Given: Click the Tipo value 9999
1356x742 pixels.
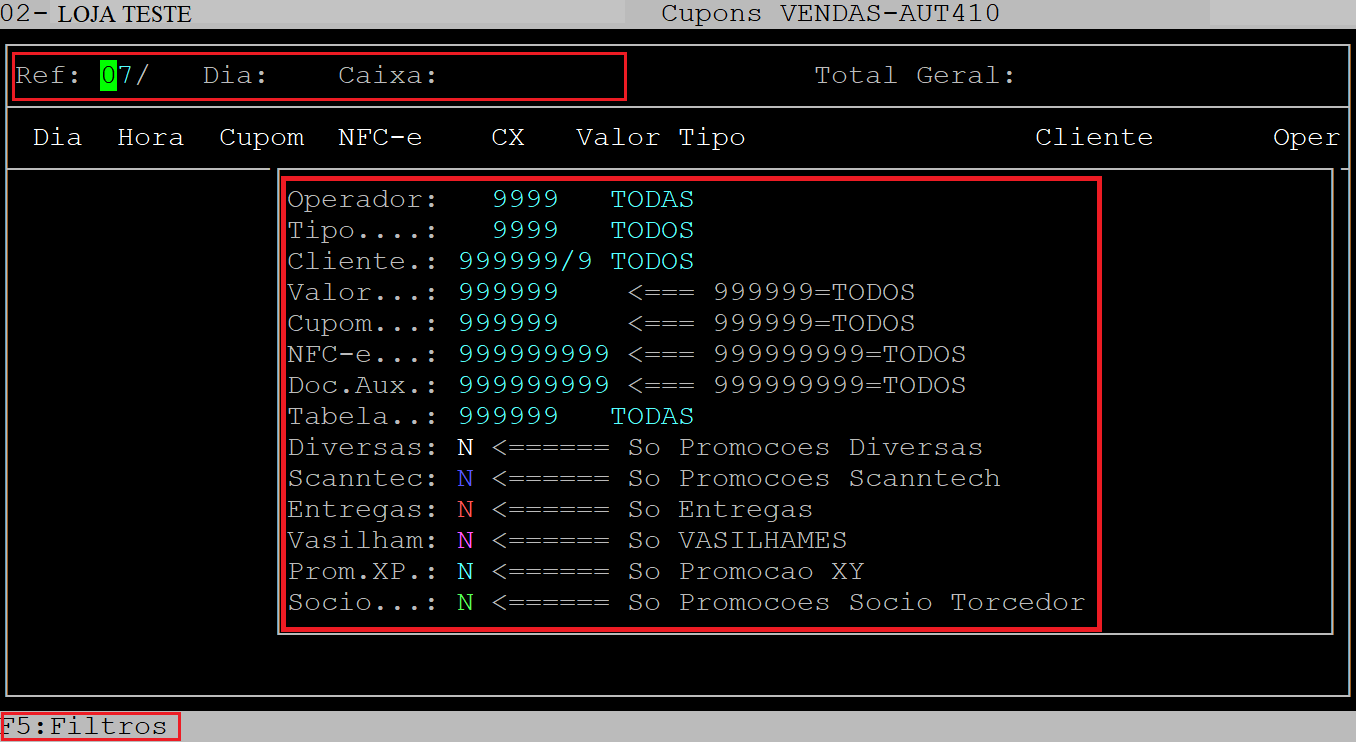Looking at the screenshot, I should [x=525, y=230].
